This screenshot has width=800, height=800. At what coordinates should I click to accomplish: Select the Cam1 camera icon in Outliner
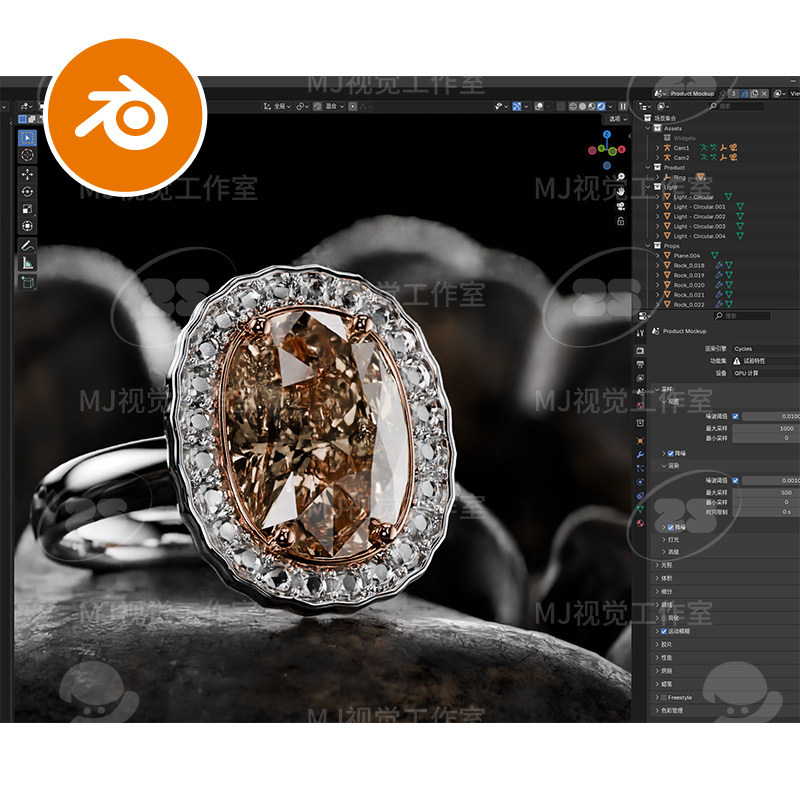tap(666, 148)
